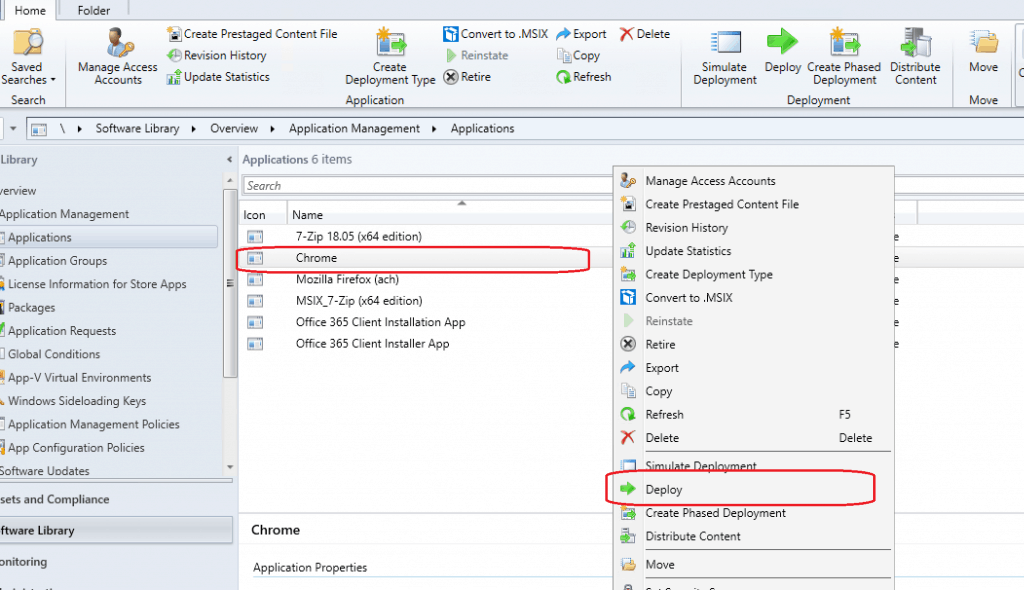Open License Information for Store Apps
The width and height of the screenshot is (1024, 590).
coord(97,284)
